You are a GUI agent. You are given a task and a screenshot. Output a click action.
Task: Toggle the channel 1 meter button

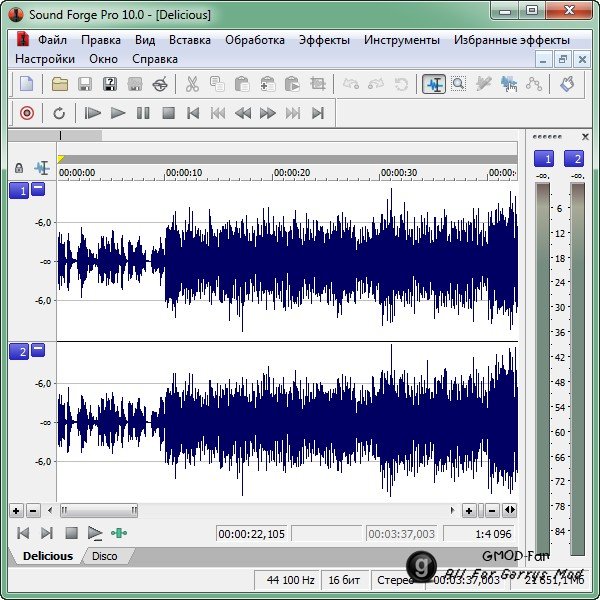pyautogui.click(x=544, y=158)
